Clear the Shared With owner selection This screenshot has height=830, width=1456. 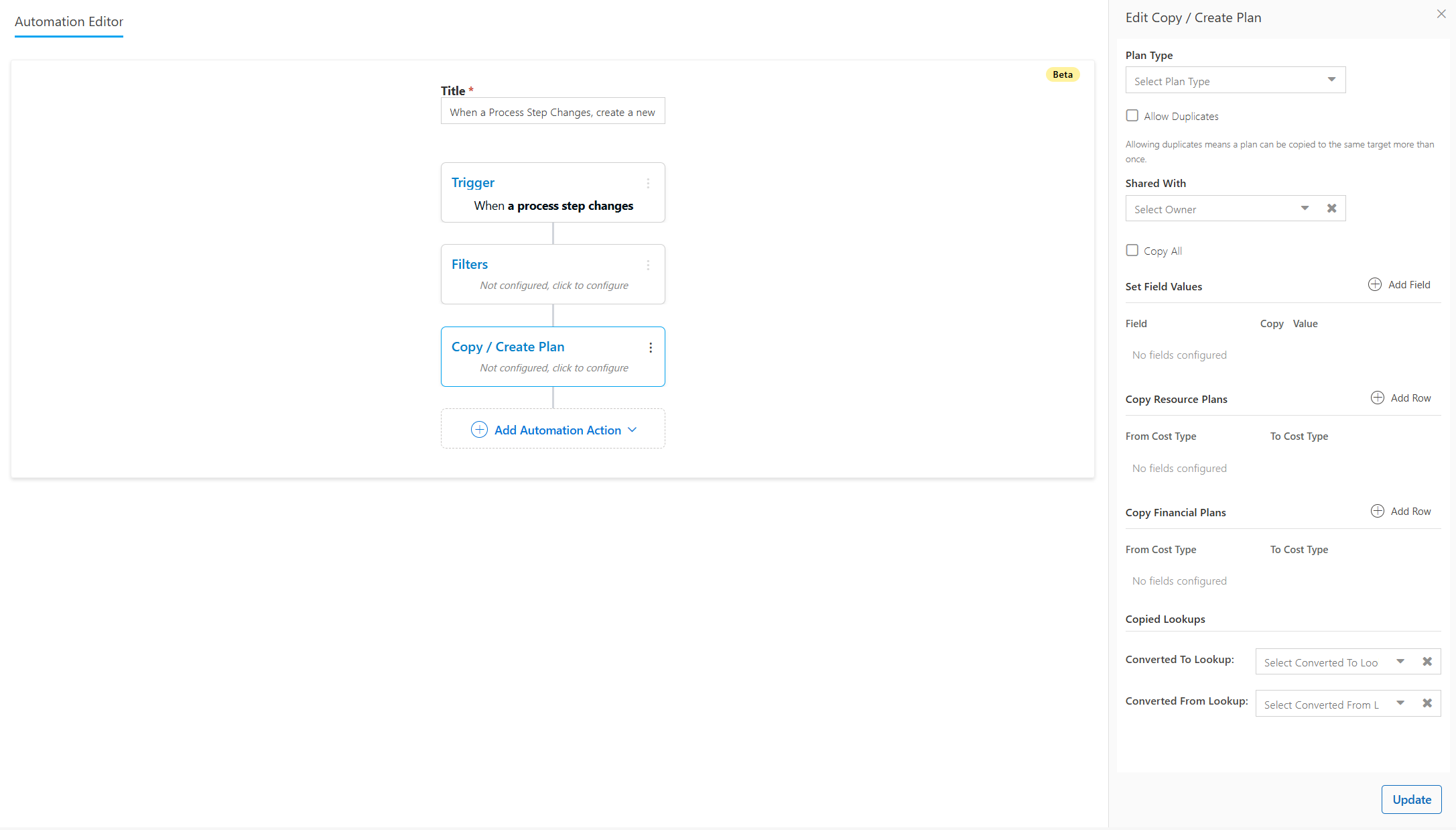pos(1332,209)
